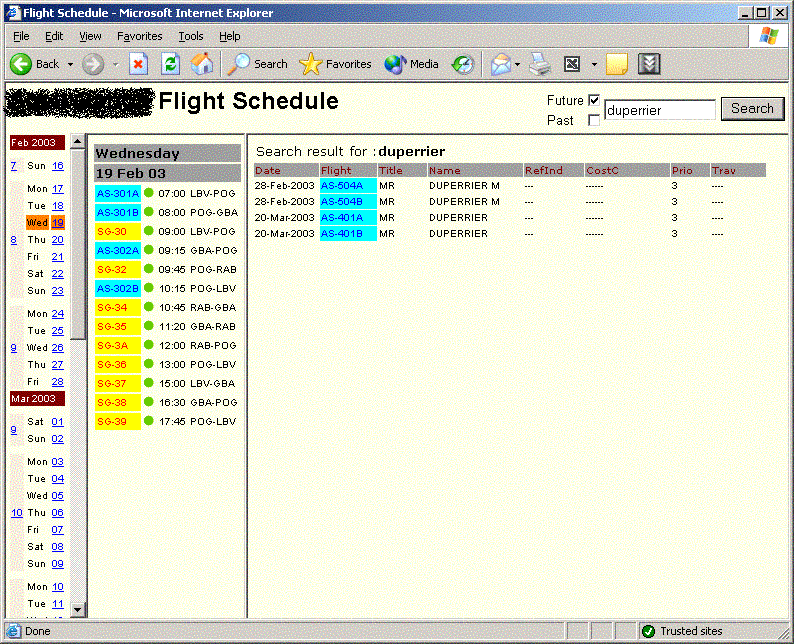
Task: Click the calendar scrollbar down arrow
Action: [x=78, y=610]
